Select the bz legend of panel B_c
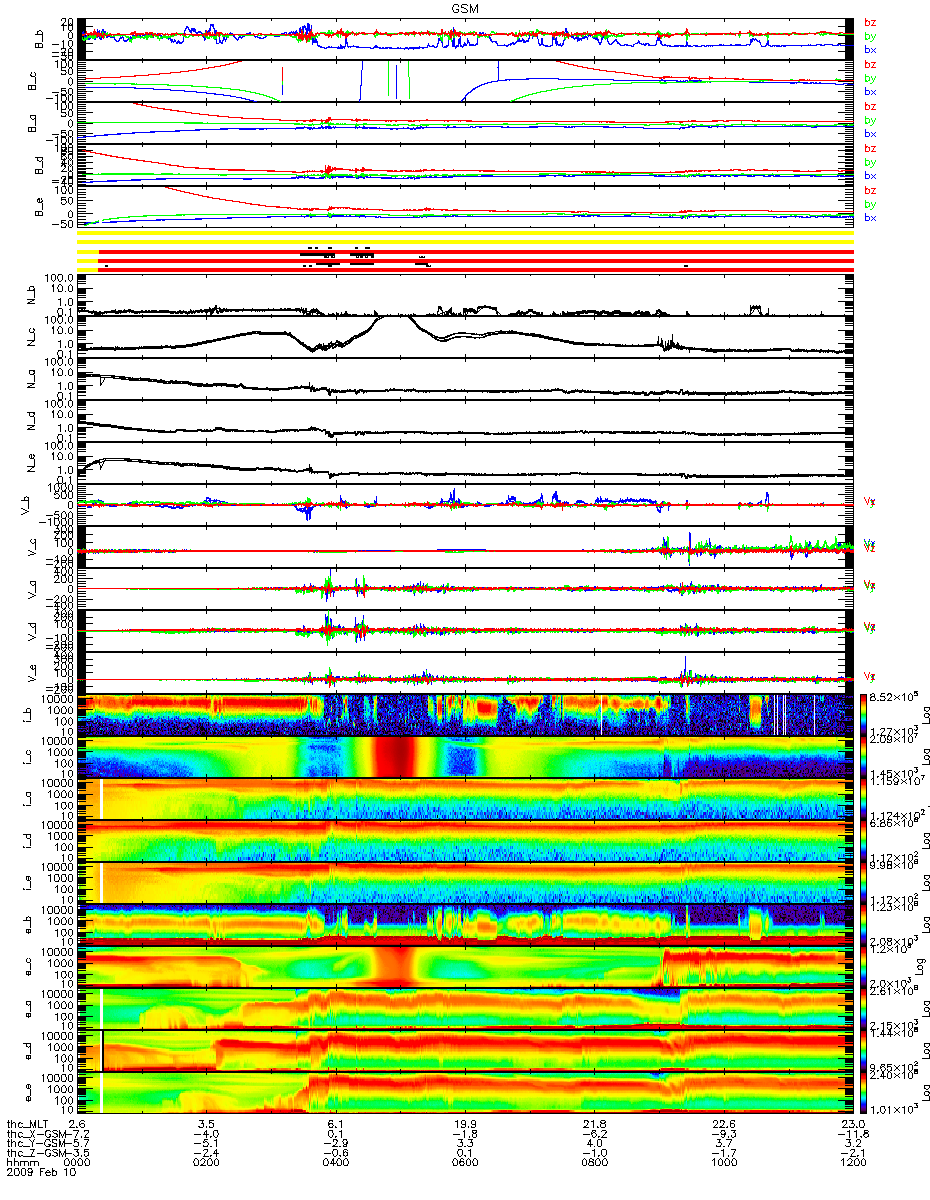 click(x=870, y=64)
